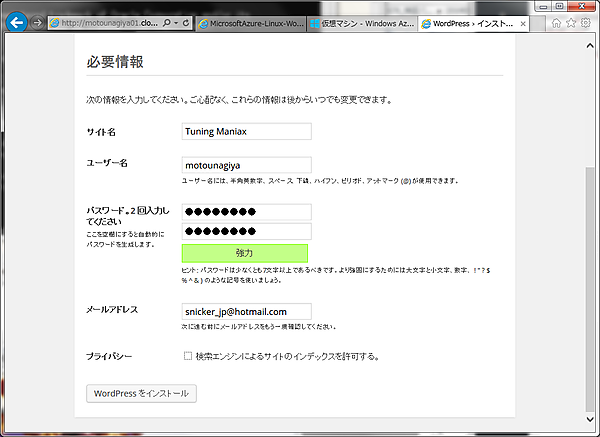Refresh the page with reload icon
The width and height of the screenshot is (600, 437).
pos(184,22)
